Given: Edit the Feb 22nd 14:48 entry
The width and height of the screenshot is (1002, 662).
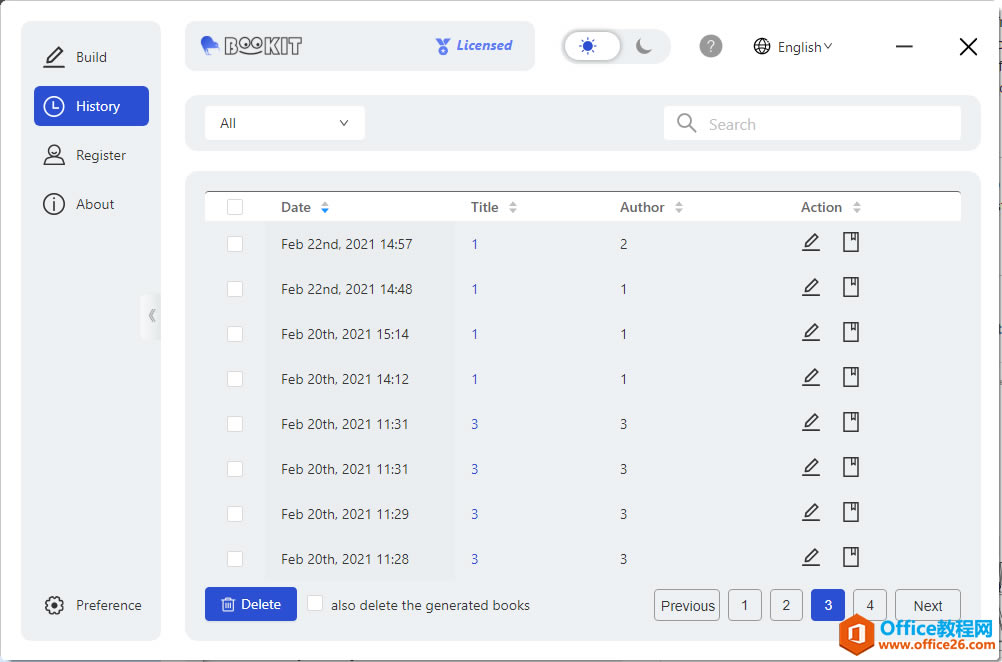Looking at the screenshot, I should [x=811, y=288].
